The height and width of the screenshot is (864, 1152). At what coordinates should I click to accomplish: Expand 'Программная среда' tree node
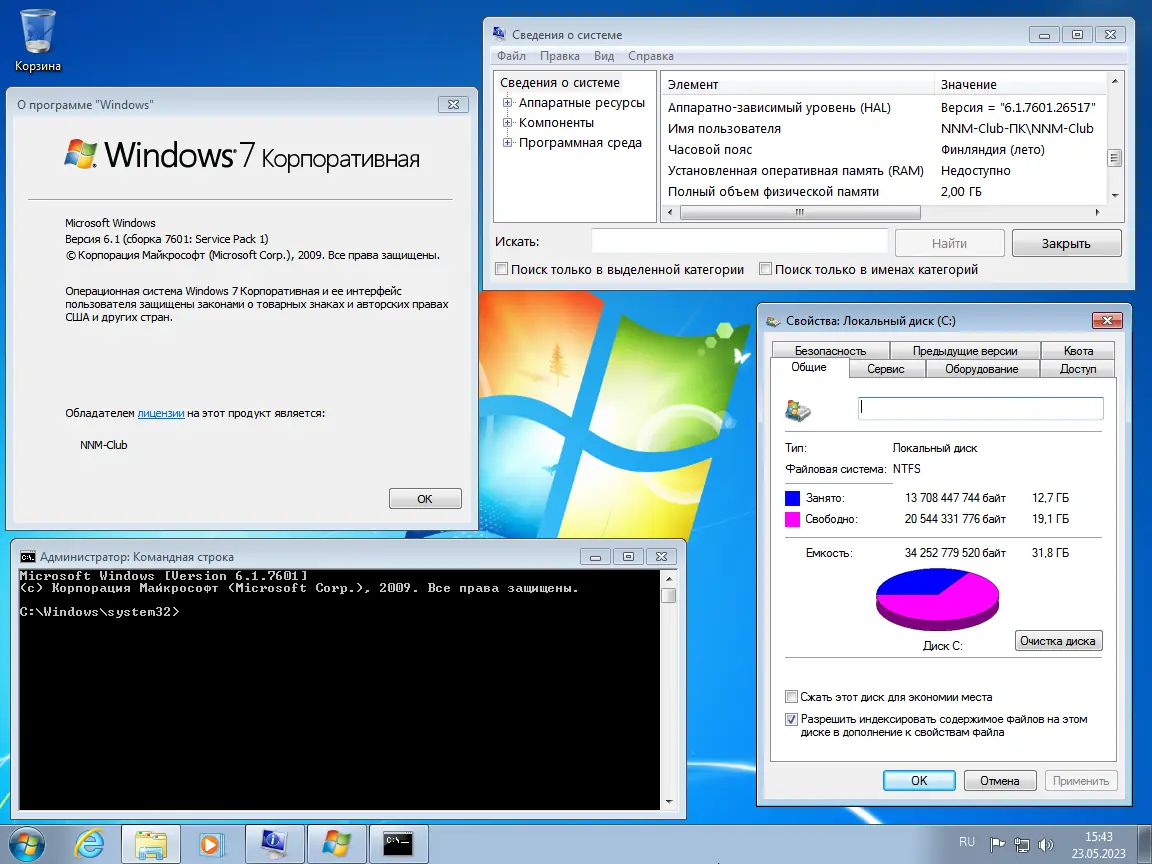[507, 143]
